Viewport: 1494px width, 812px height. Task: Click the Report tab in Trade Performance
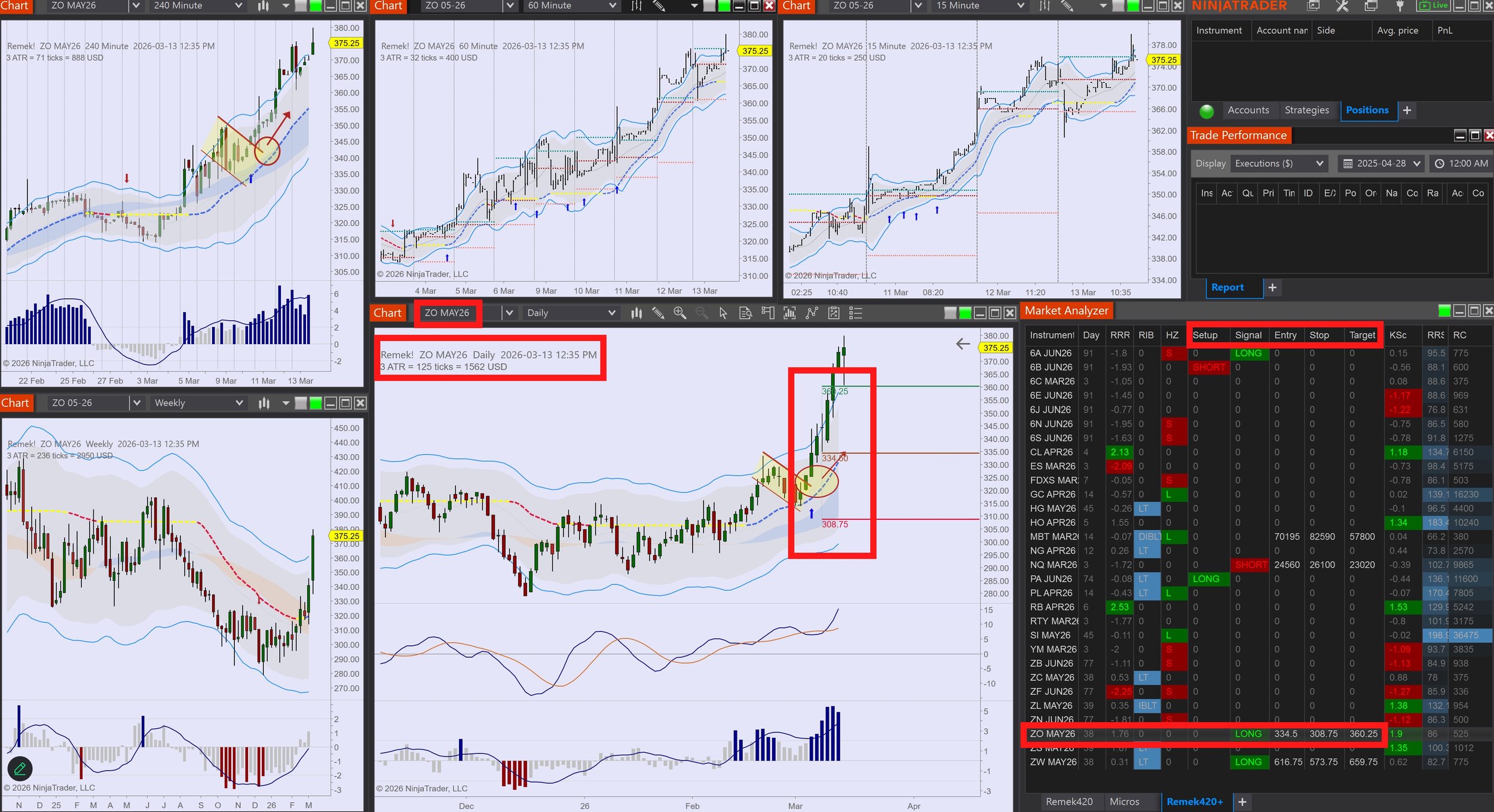pos(1227,287)
